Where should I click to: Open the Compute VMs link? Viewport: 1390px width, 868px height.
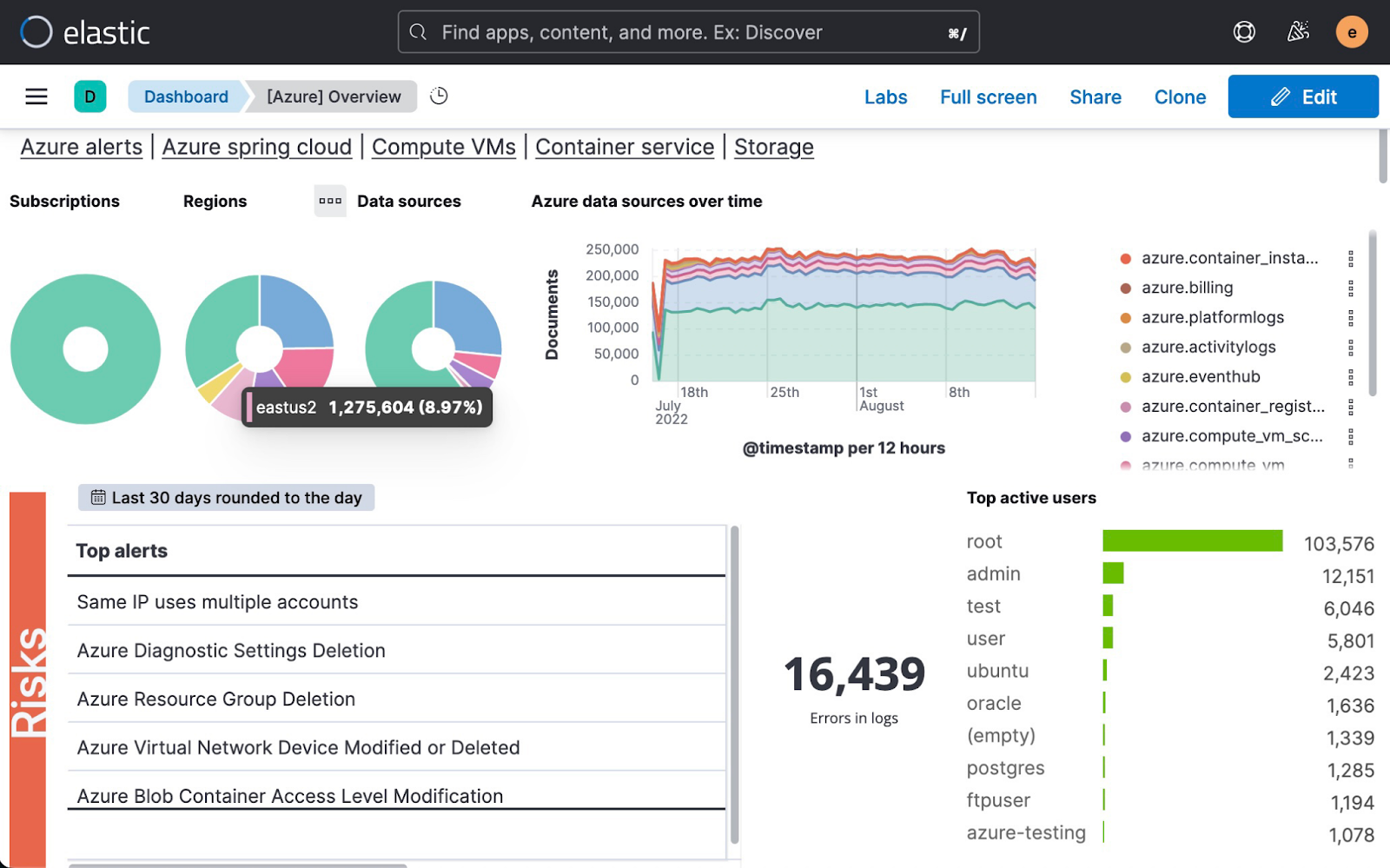pos(443,147)
